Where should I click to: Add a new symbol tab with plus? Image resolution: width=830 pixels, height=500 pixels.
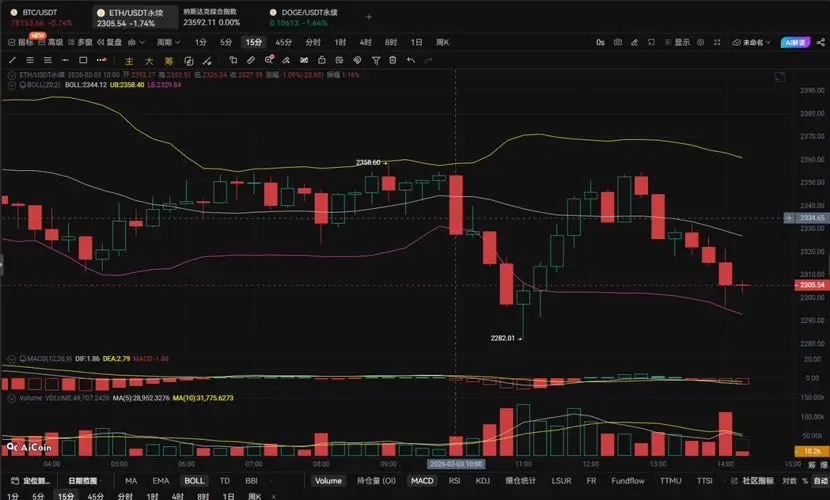point(369,17)
